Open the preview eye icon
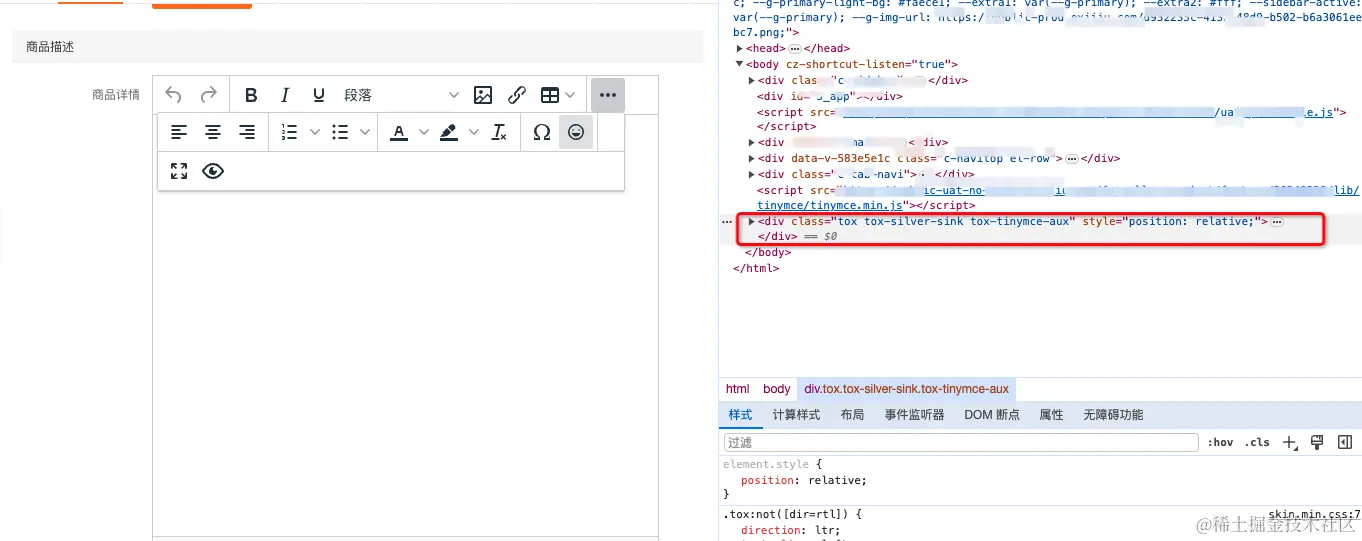Screen dimensions: 1362x541 (x=213, y=171)
